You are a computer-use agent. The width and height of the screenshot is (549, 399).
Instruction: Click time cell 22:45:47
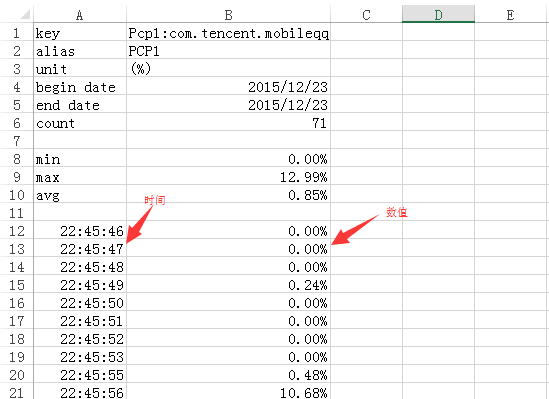pos(80,249)
